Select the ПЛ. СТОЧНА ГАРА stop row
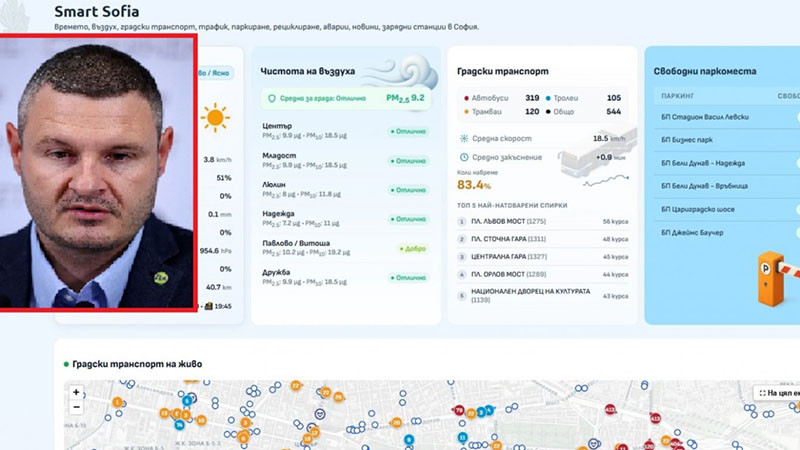Image resolution: width=800 pixels, height=450 pixels. [x=543, y=239]
